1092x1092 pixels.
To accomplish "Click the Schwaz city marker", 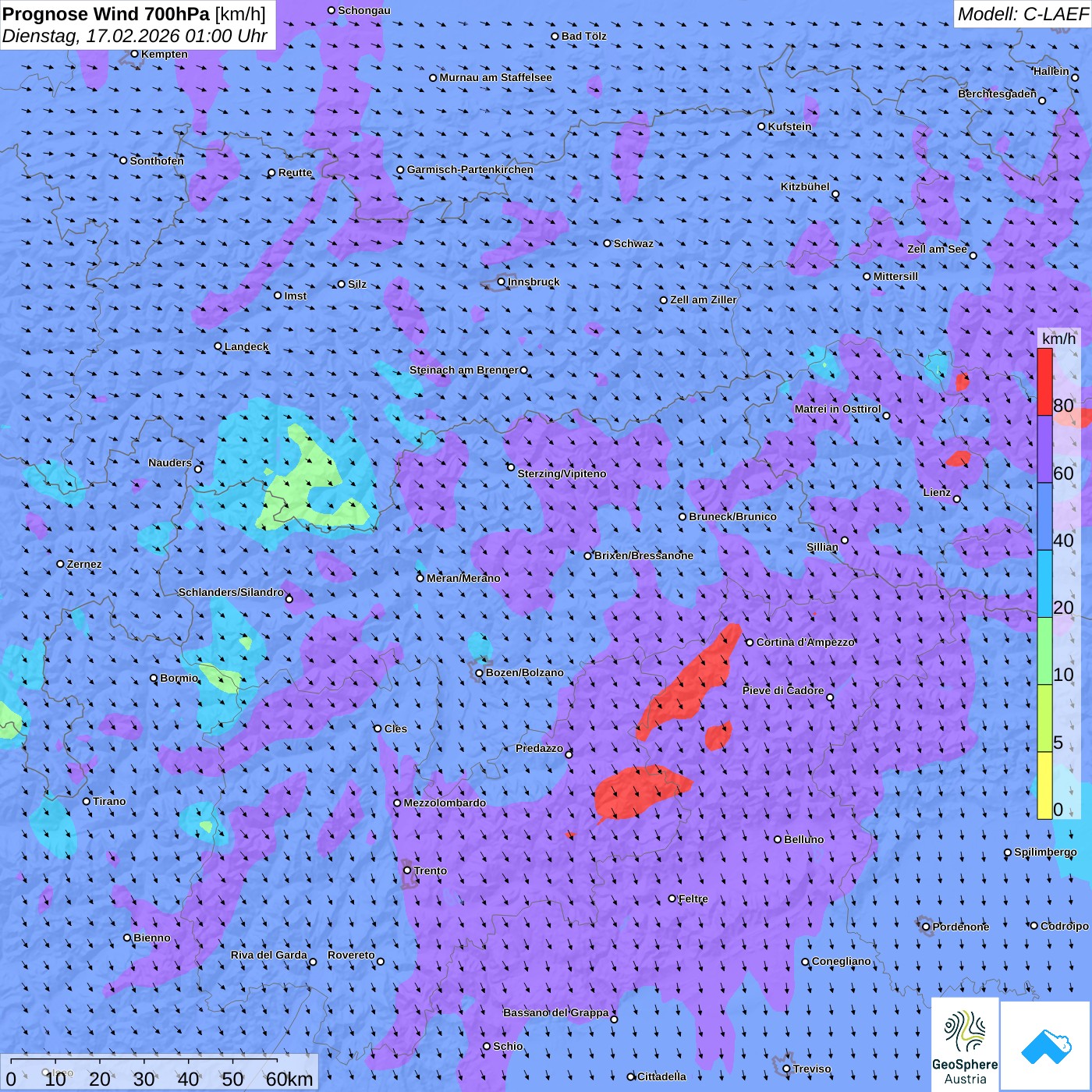I will pos(608,243).
